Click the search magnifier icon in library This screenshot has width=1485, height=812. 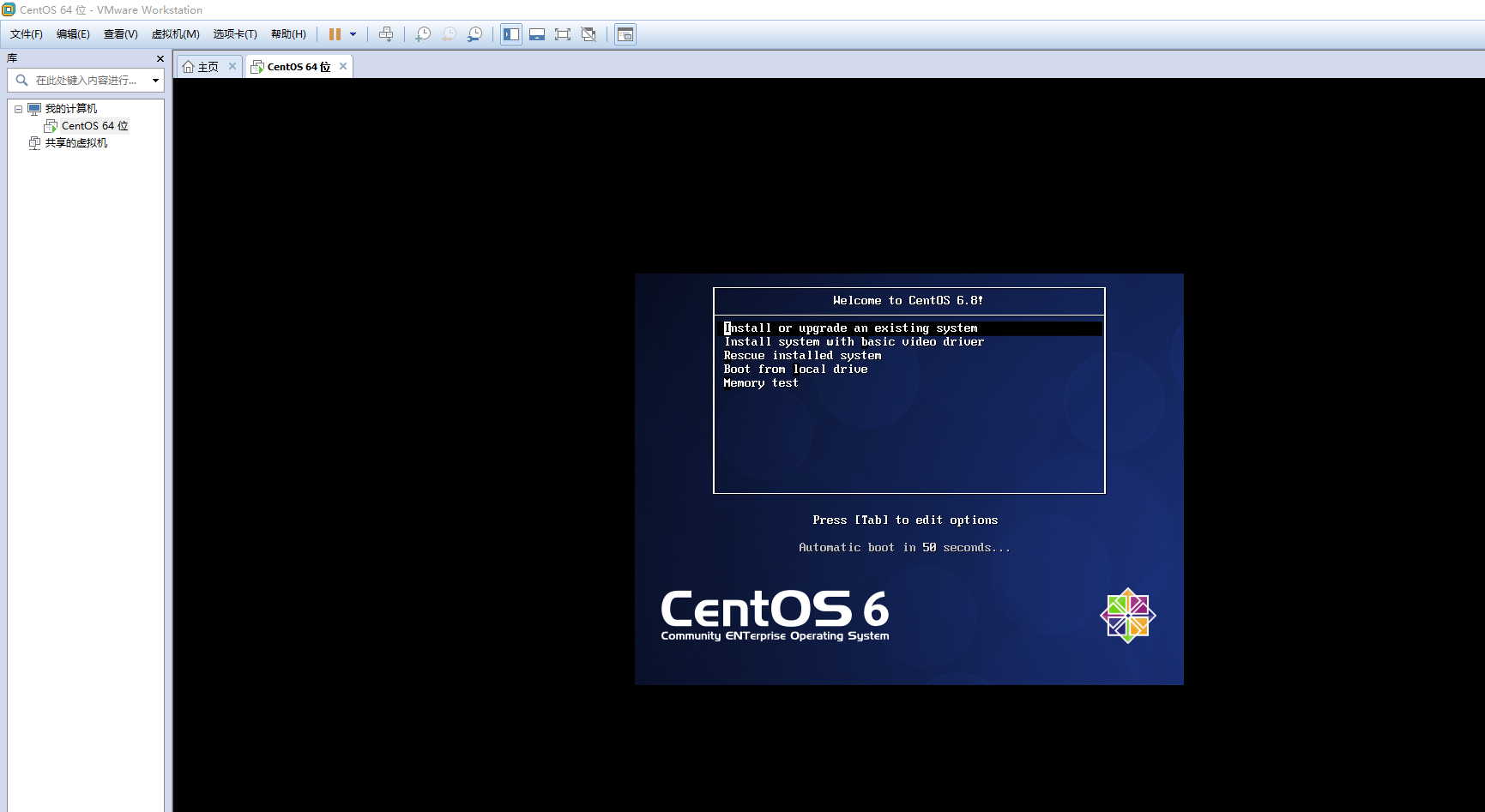point(21,81)
